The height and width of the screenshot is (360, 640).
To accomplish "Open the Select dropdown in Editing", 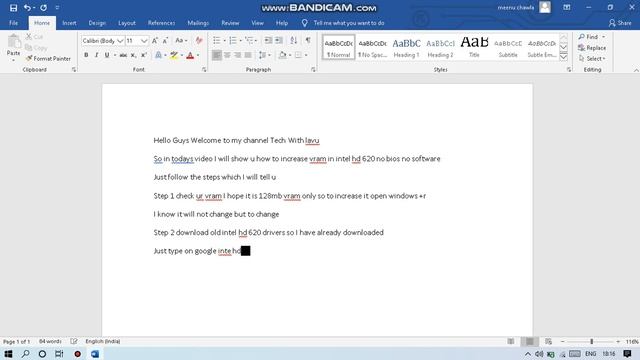I will pyautogui.click(x=592, y=59).
